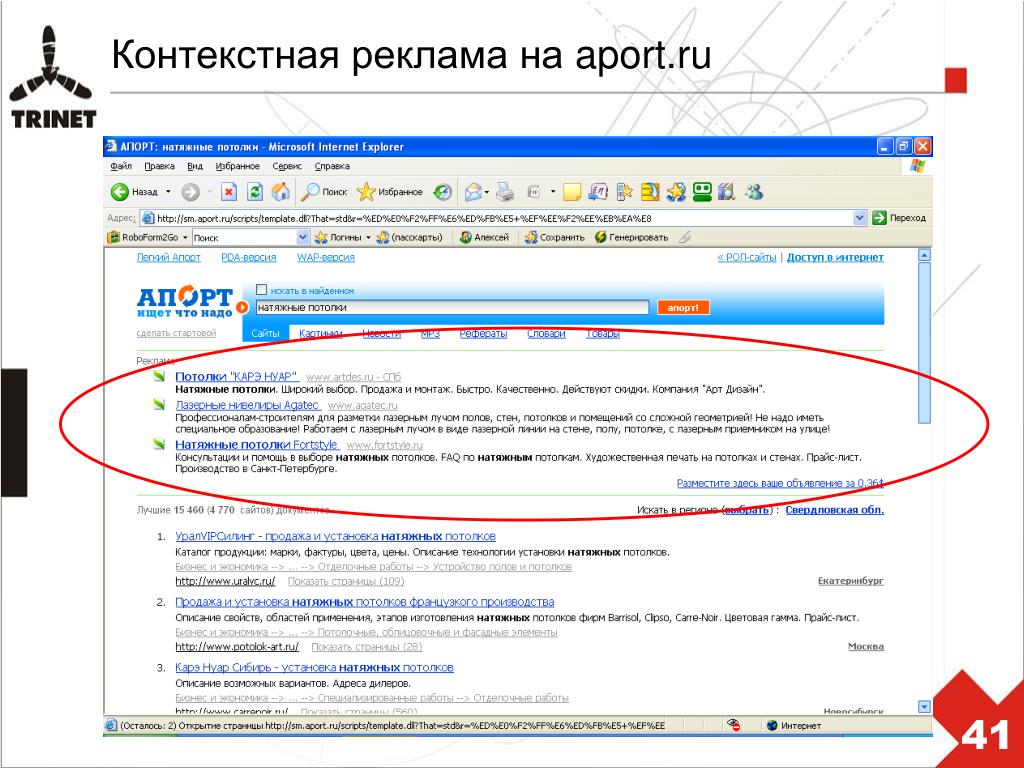Open the Сервис menu

click(x=287, y=167)
